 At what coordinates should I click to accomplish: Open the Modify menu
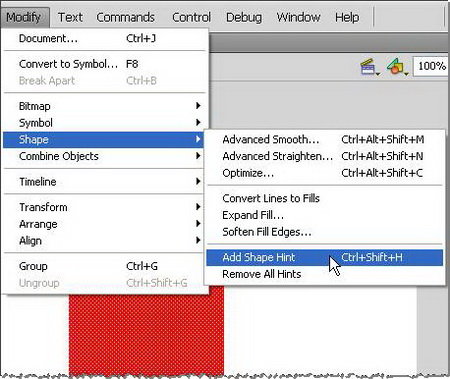pos(24,17)
